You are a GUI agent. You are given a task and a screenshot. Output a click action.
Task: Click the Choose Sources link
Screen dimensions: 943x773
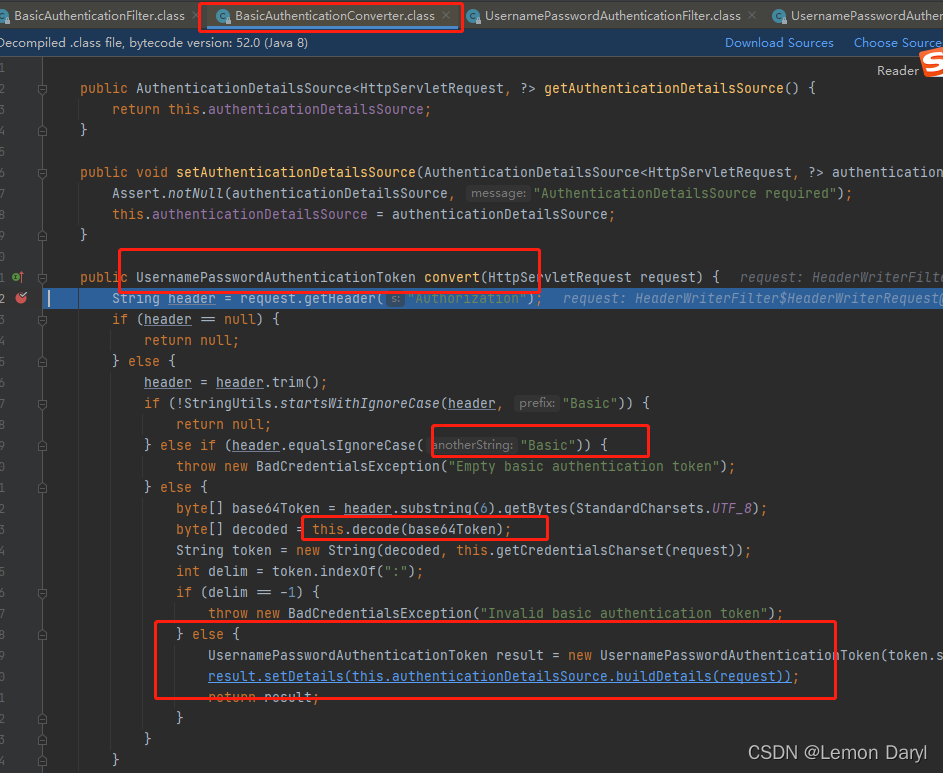(x=898, y=43)
